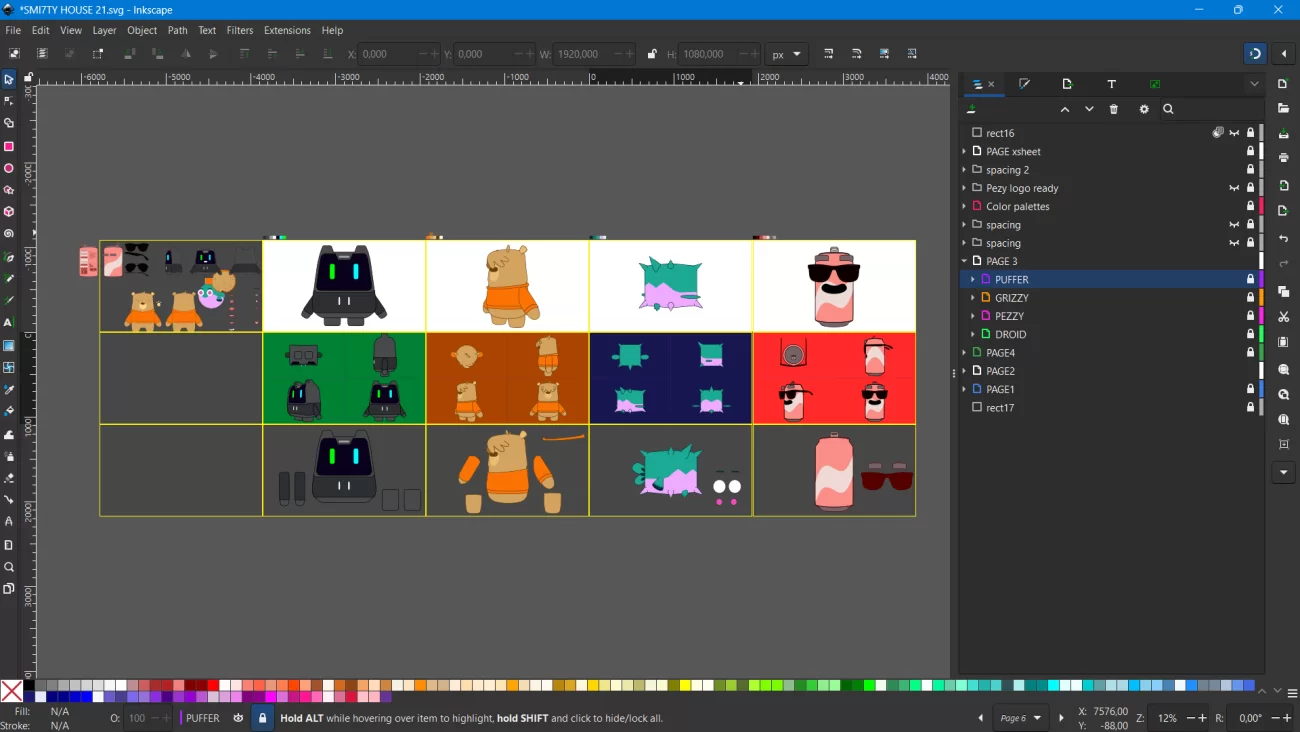Screen dimensions: 1300x732
Task: Select the Spiral tool
Action: click(9, 234)
